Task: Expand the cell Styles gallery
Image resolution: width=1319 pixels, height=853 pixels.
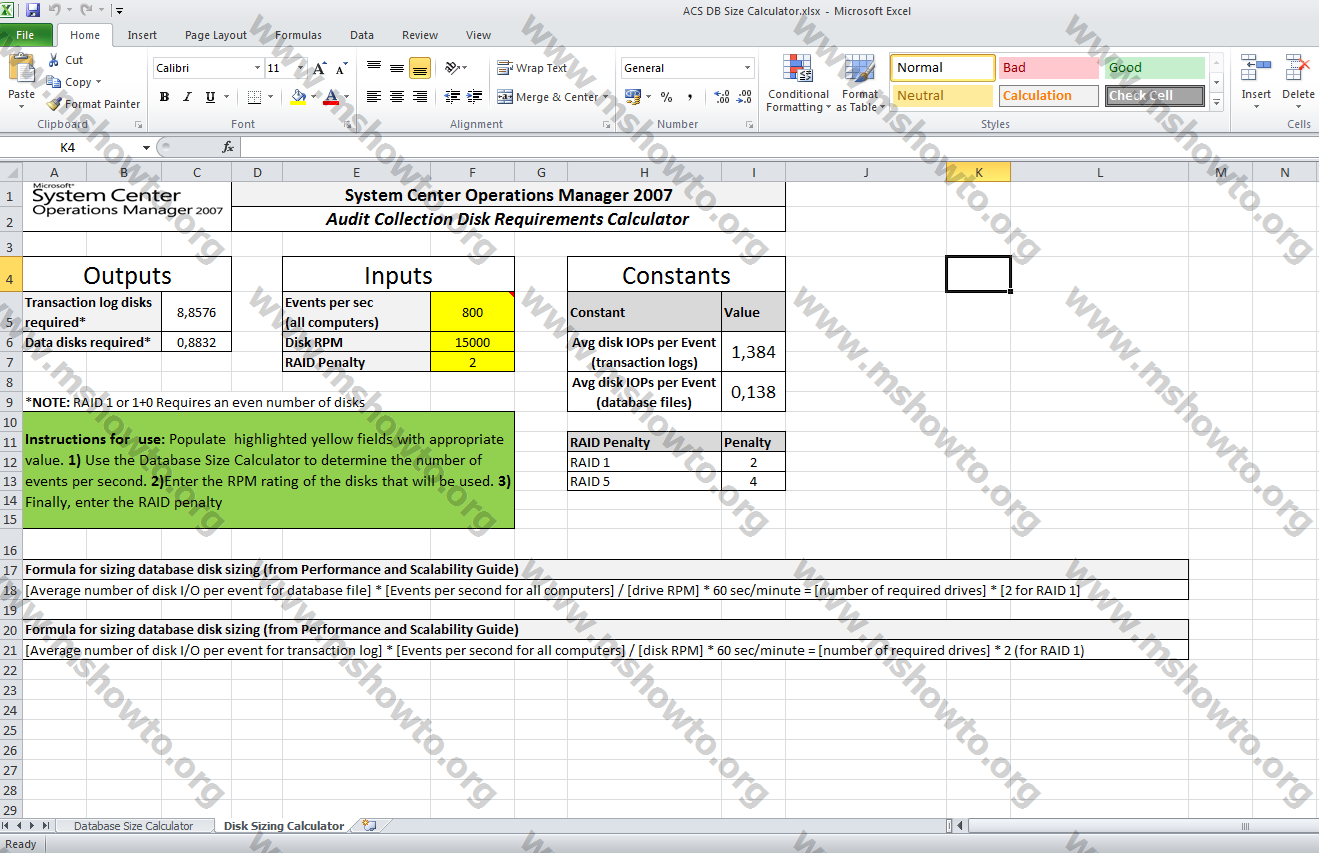Action: [1217, 102]
